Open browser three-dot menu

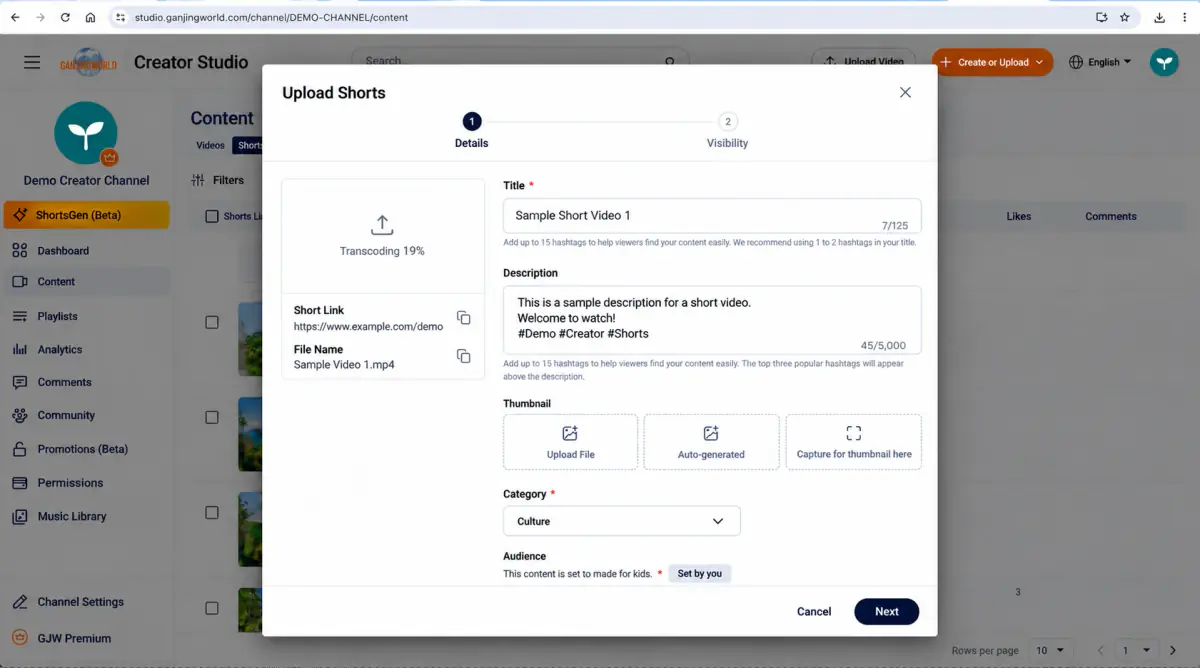point(1184,17)
